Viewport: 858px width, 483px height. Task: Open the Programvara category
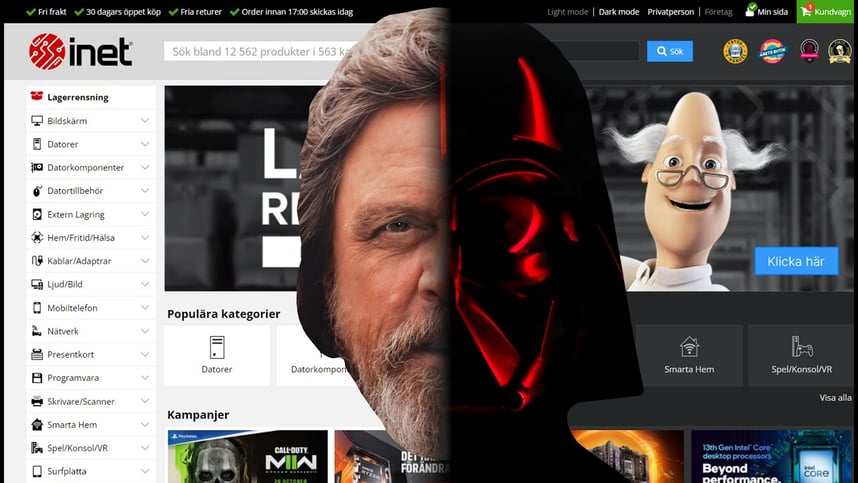pos(91,378)
